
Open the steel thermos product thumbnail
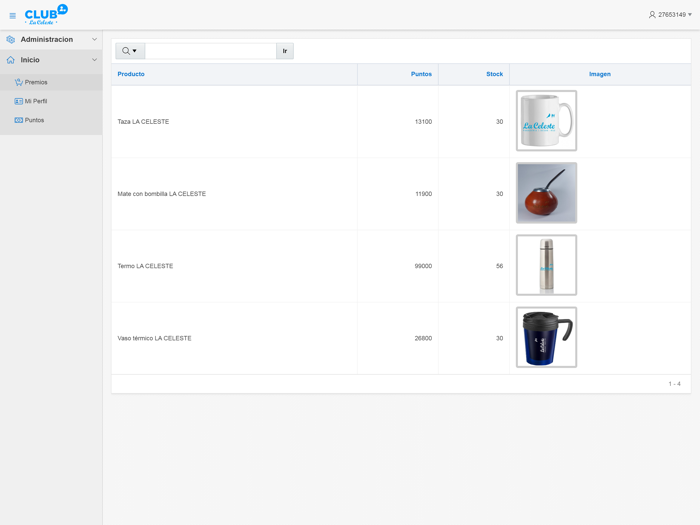click(546, 265)
